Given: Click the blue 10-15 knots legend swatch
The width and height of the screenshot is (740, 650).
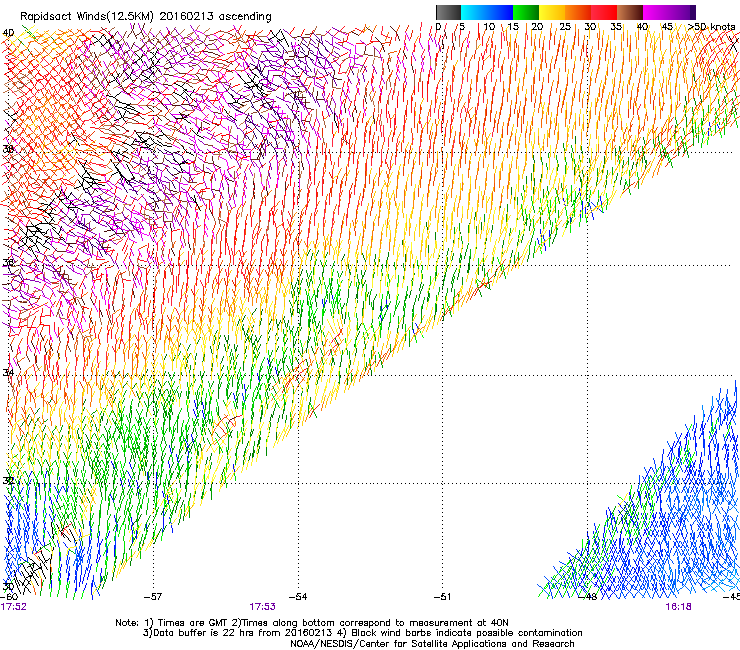Looking at the screenshot, I should (500, 12).
